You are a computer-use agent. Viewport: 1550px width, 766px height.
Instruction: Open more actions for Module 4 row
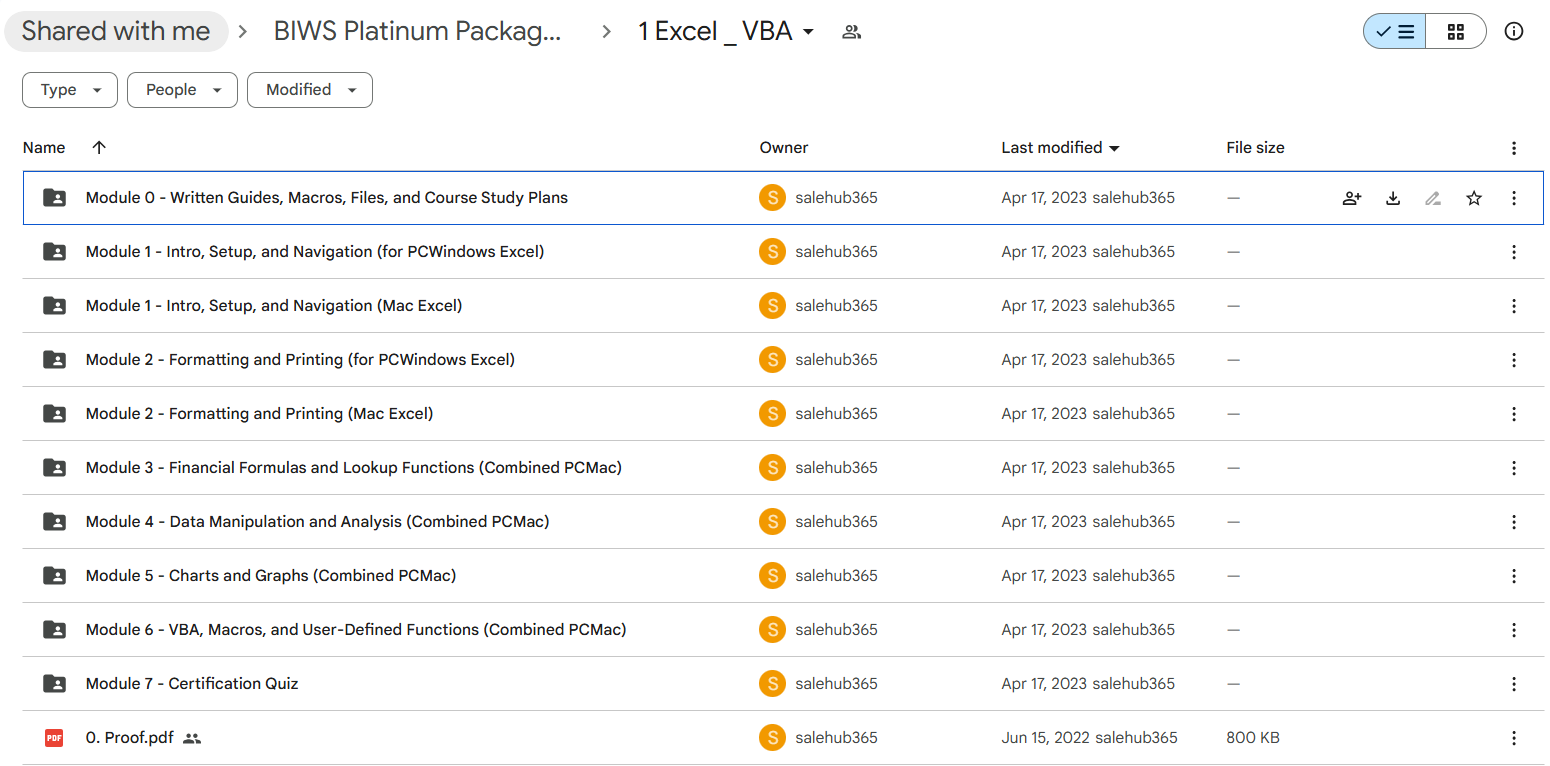coord(1514,522)
